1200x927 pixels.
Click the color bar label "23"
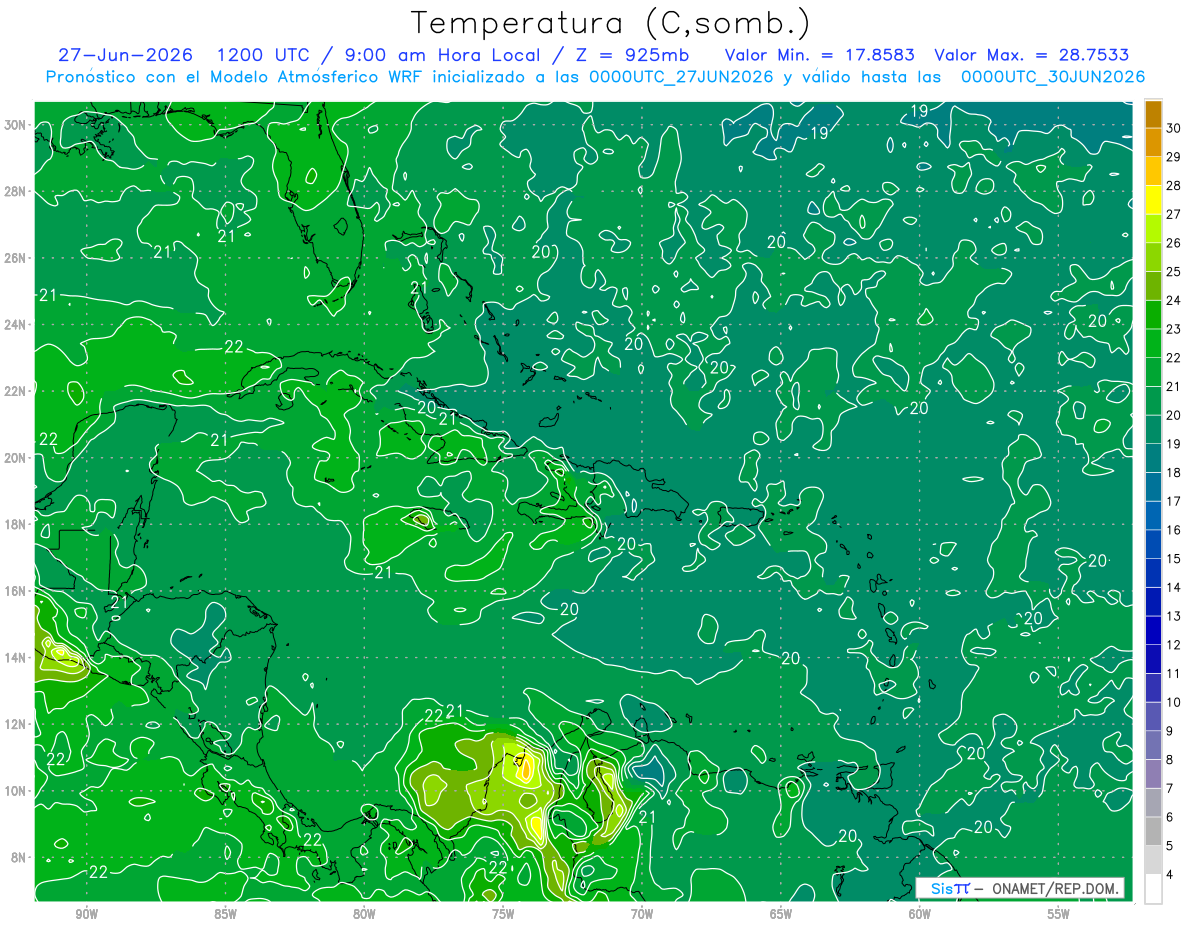(1174, 329)
